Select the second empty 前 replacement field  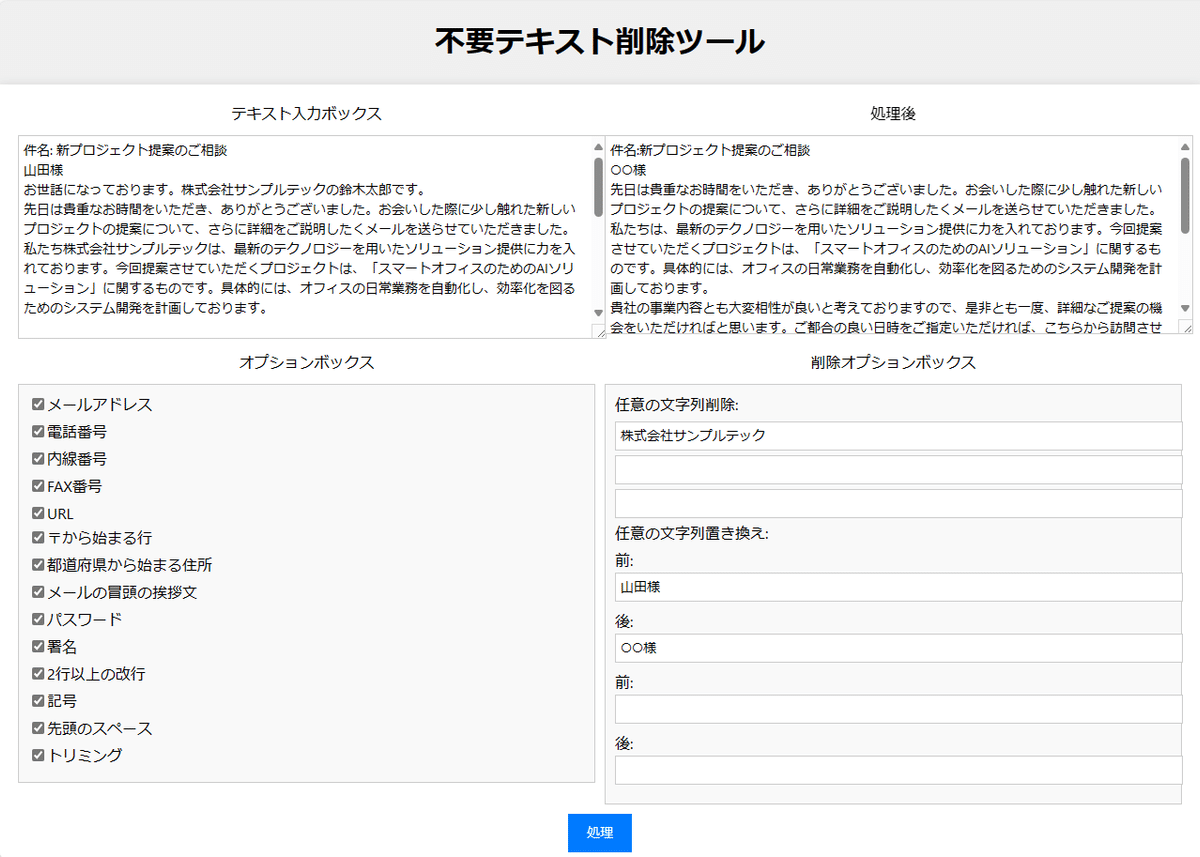pos(898,709)
